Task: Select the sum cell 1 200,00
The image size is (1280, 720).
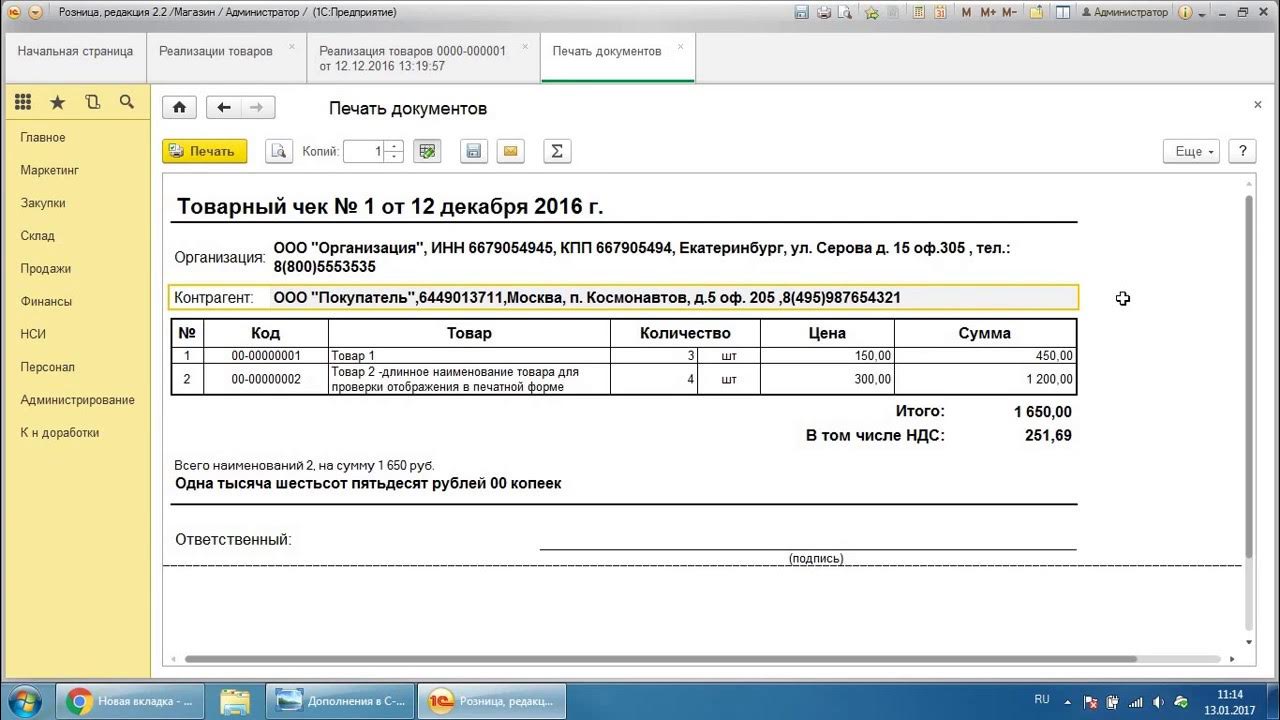Action: (985, 379)
